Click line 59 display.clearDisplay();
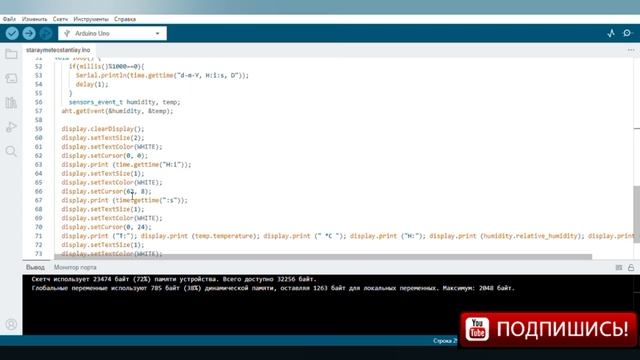This screenshot has width=640, height=360. pyautogui.click(x=103, y=129)
